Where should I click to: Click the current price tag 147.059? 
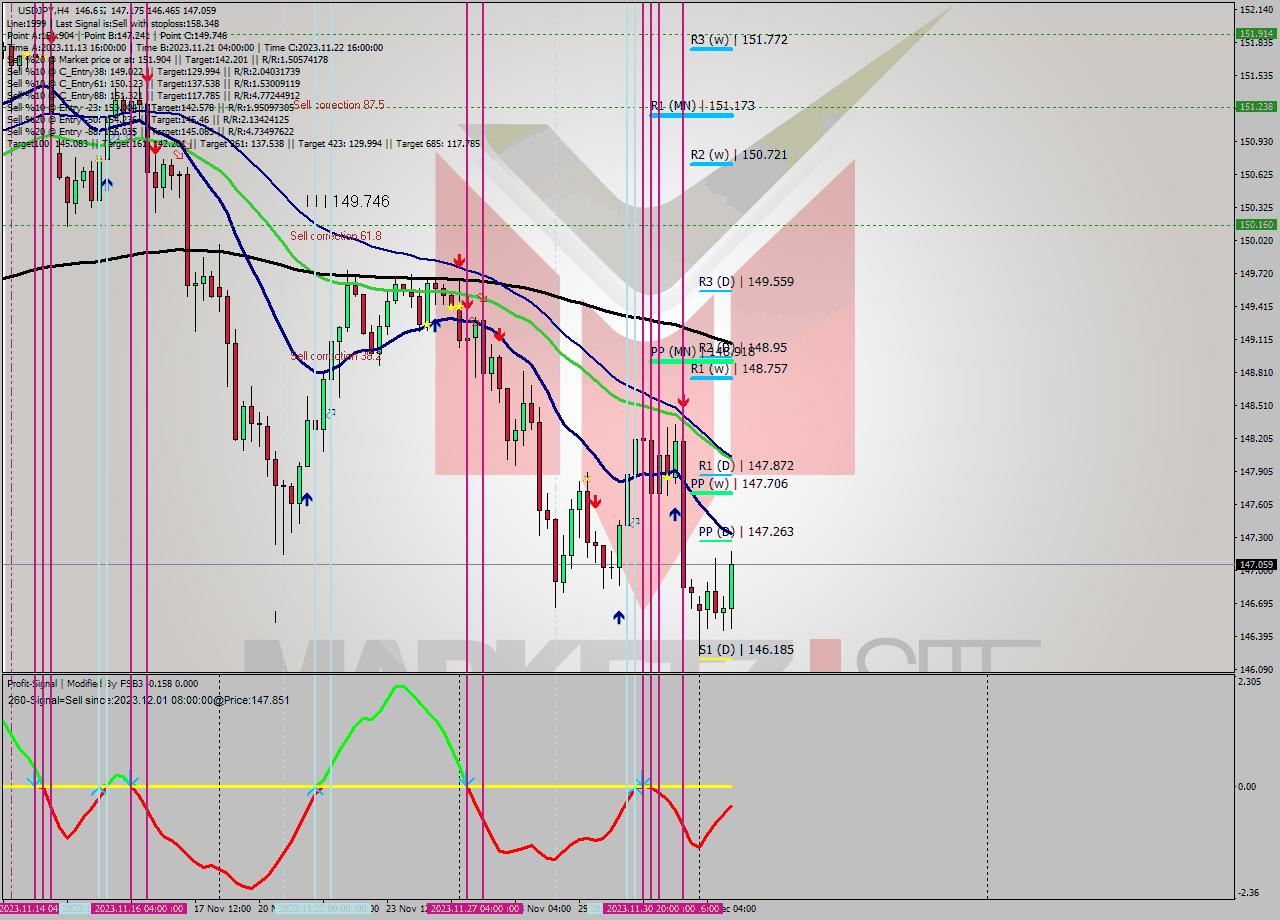pyautogui.click(x=1256, y=565)
